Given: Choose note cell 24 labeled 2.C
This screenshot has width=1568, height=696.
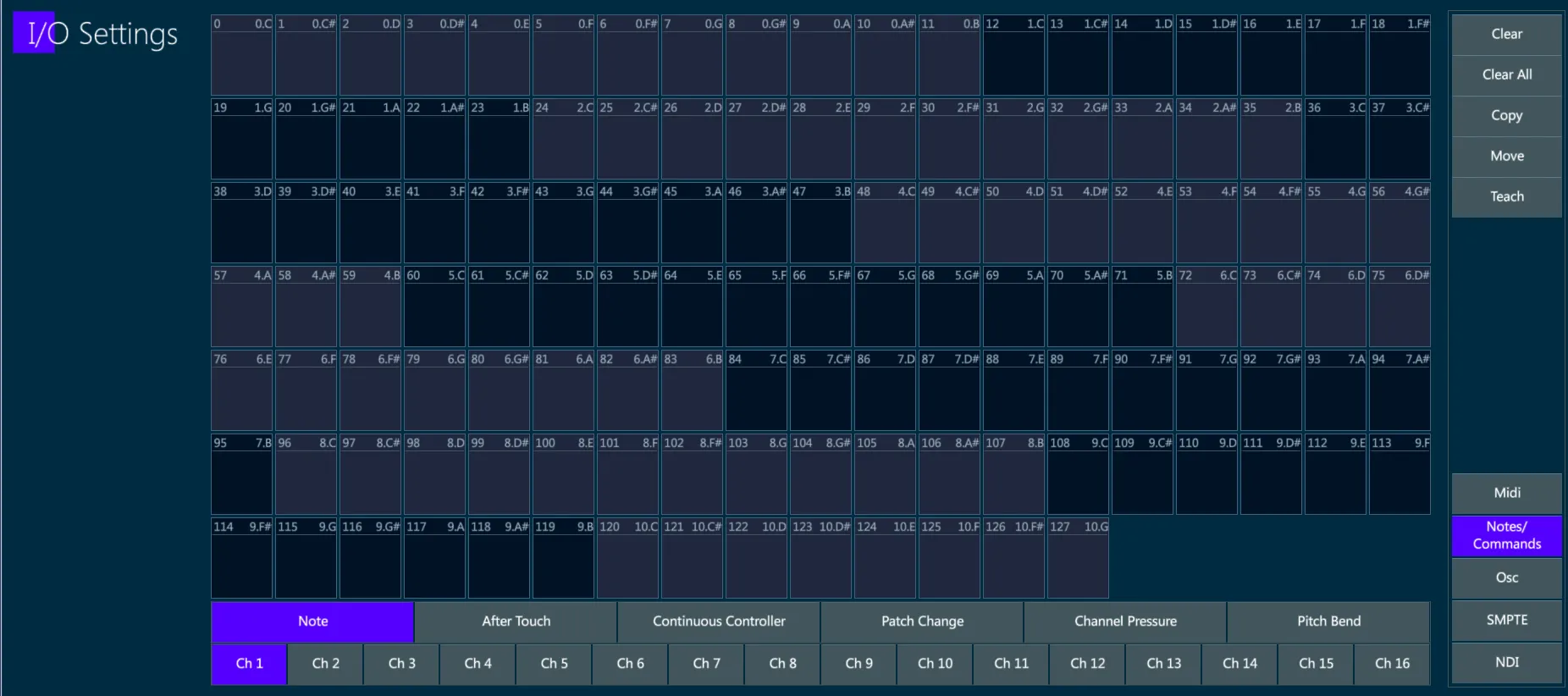Looking at the screenshot, I should pos(564,140).
